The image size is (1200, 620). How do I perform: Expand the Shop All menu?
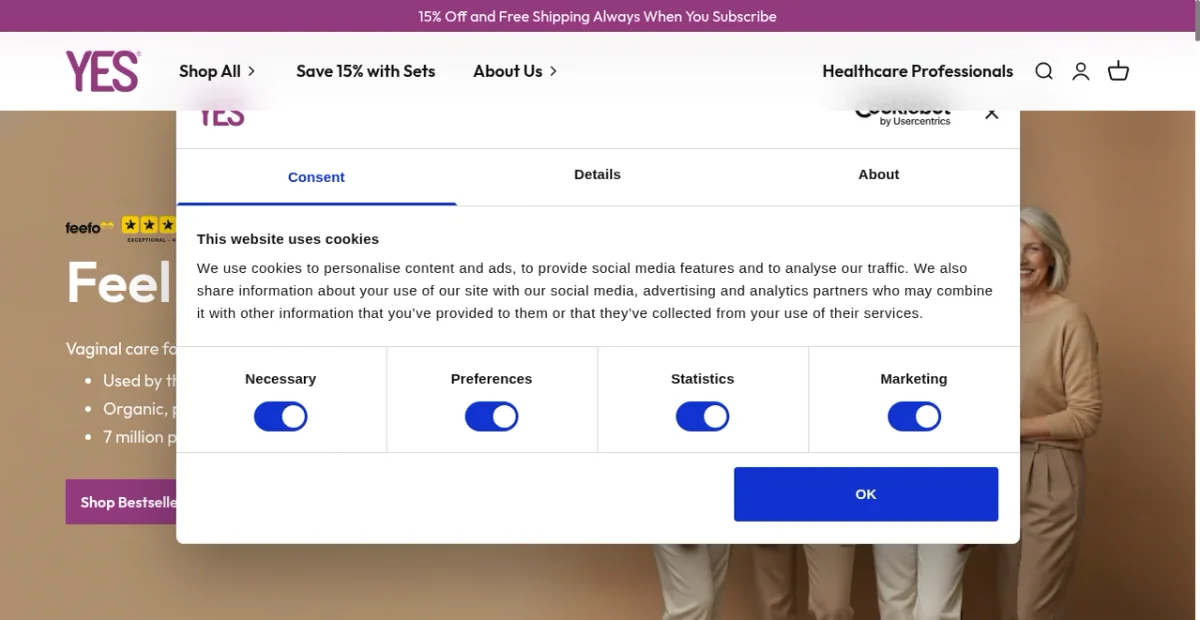tap(217, 71)
